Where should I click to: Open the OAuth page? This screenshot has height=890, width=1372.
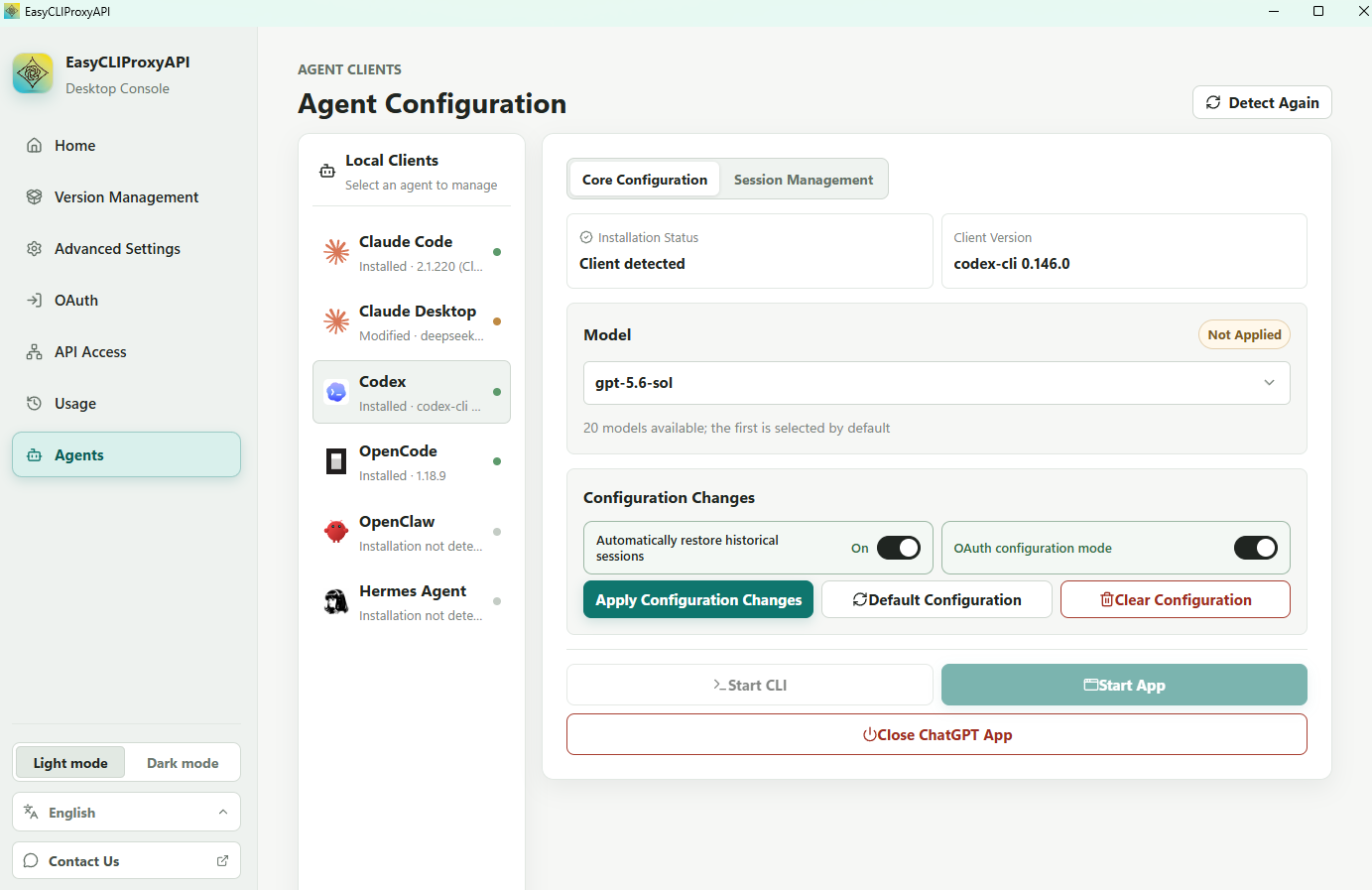[126, 300]
